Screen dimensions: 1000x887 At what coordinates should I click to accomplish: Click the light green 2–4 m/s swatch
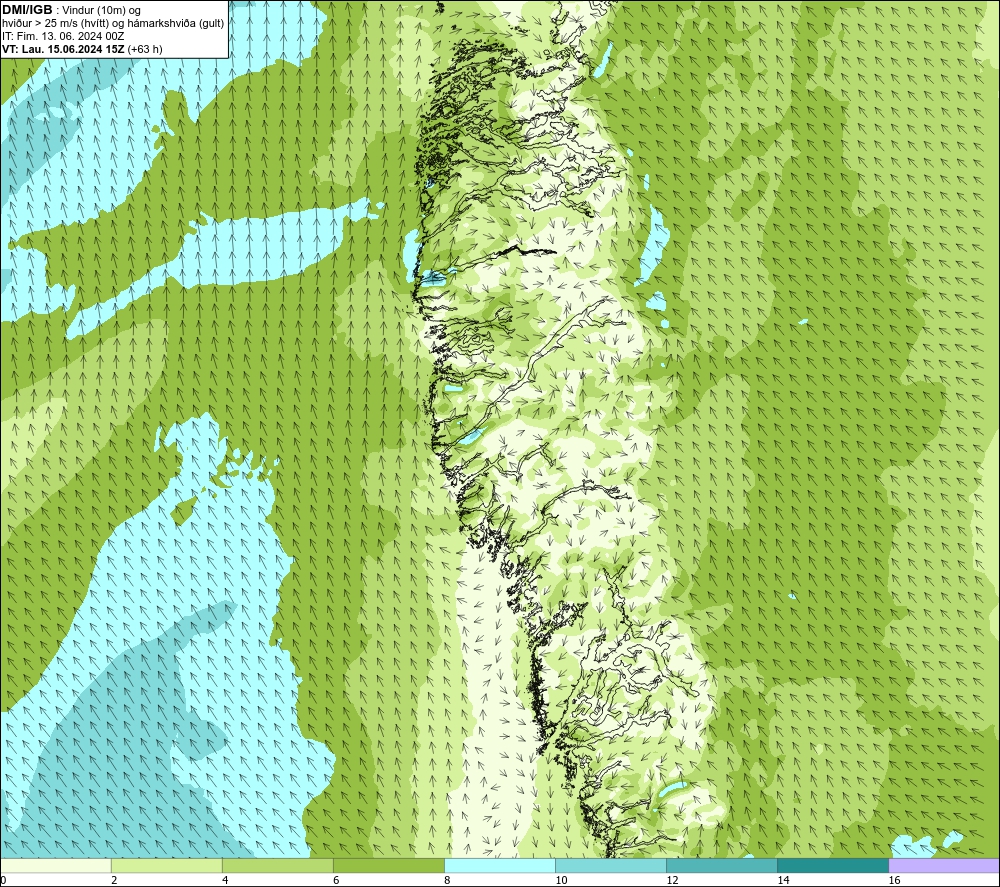click(x=166, y=865)
